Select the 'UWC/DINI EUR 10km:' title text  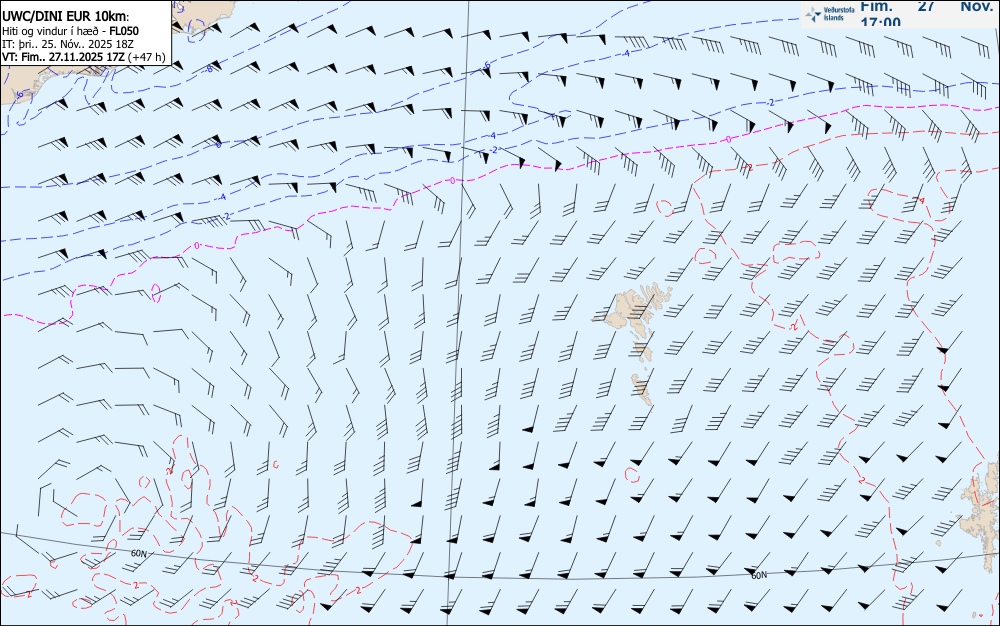[x=65, y=17]
